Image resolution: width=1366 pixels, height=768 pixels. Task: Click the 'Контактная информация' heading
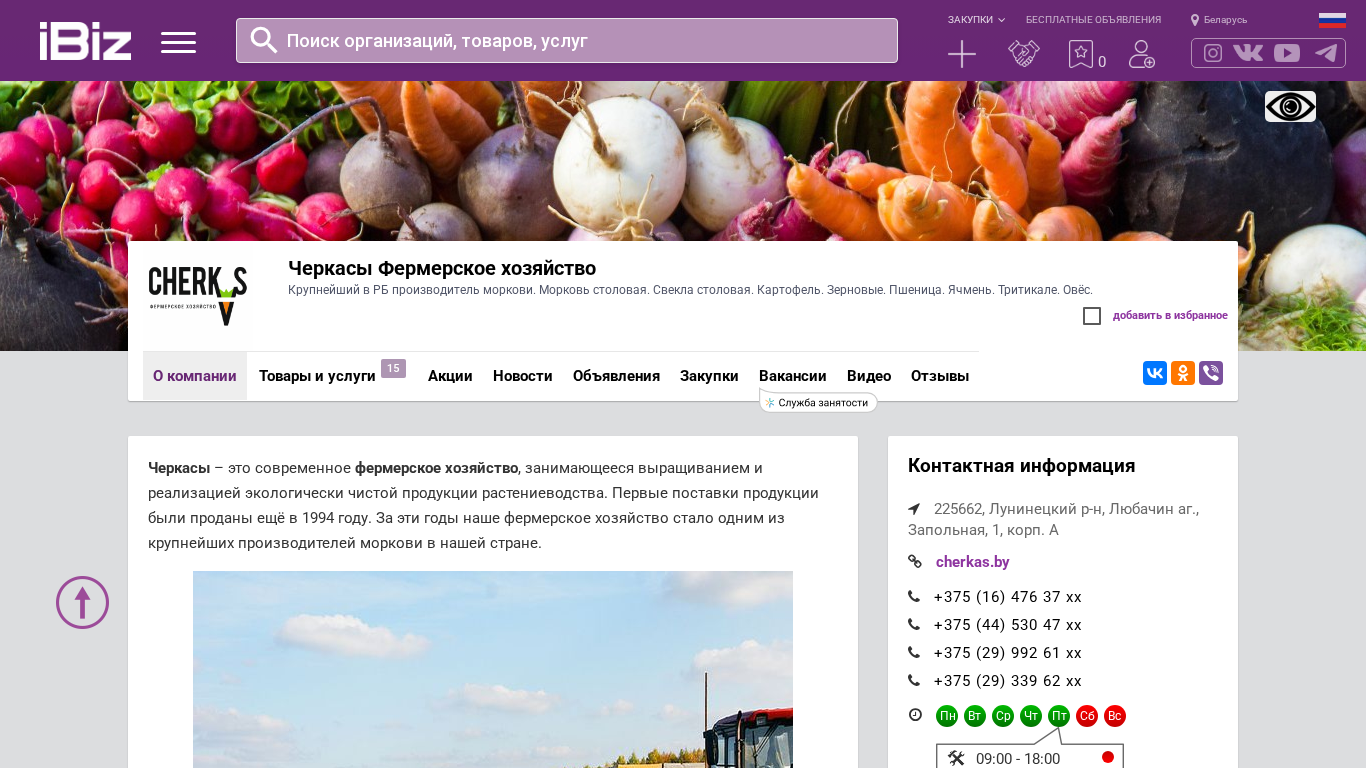[x=1021, y=466]
